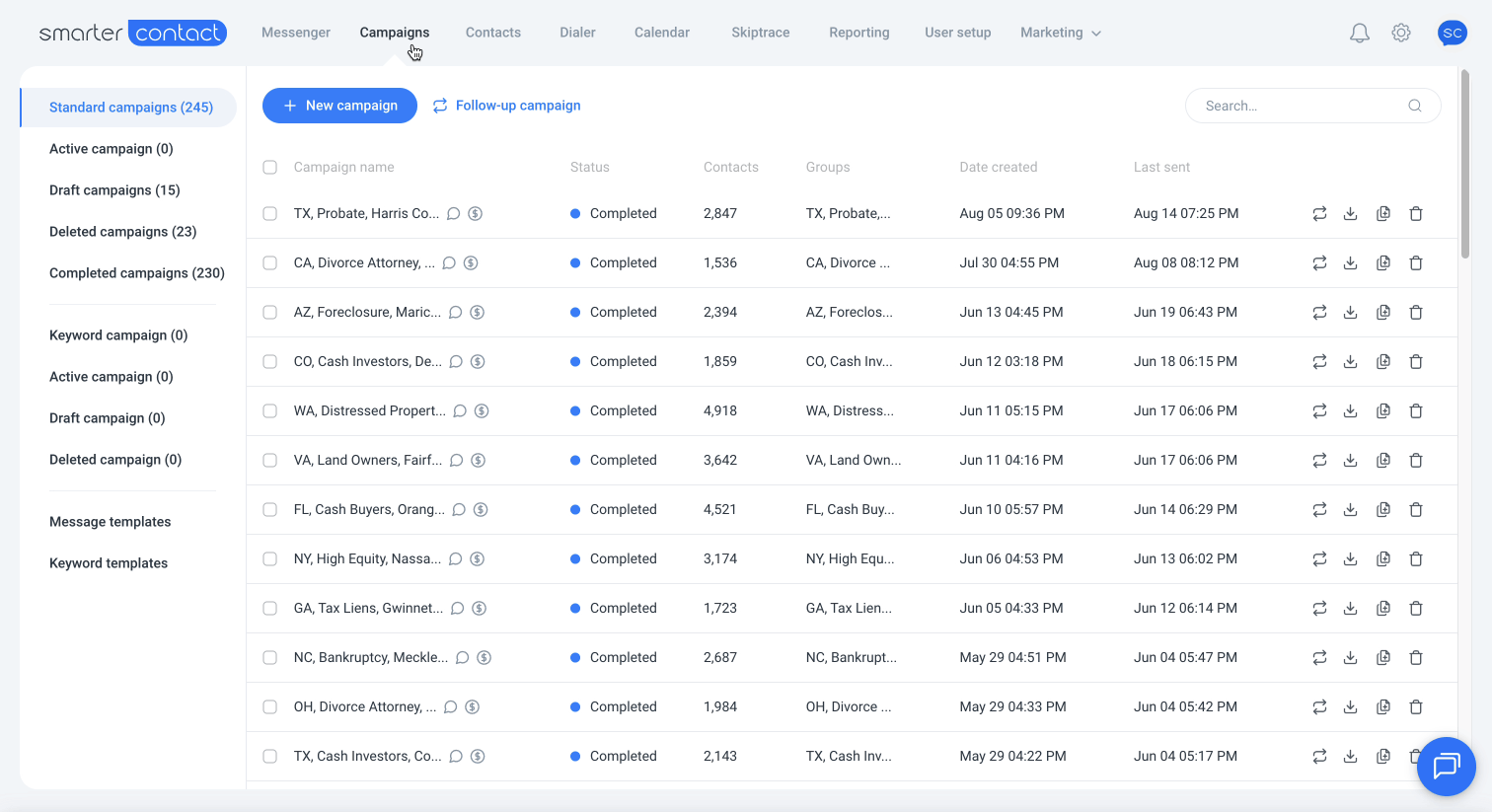Open the live chat bubble widget

(1447, 766)
